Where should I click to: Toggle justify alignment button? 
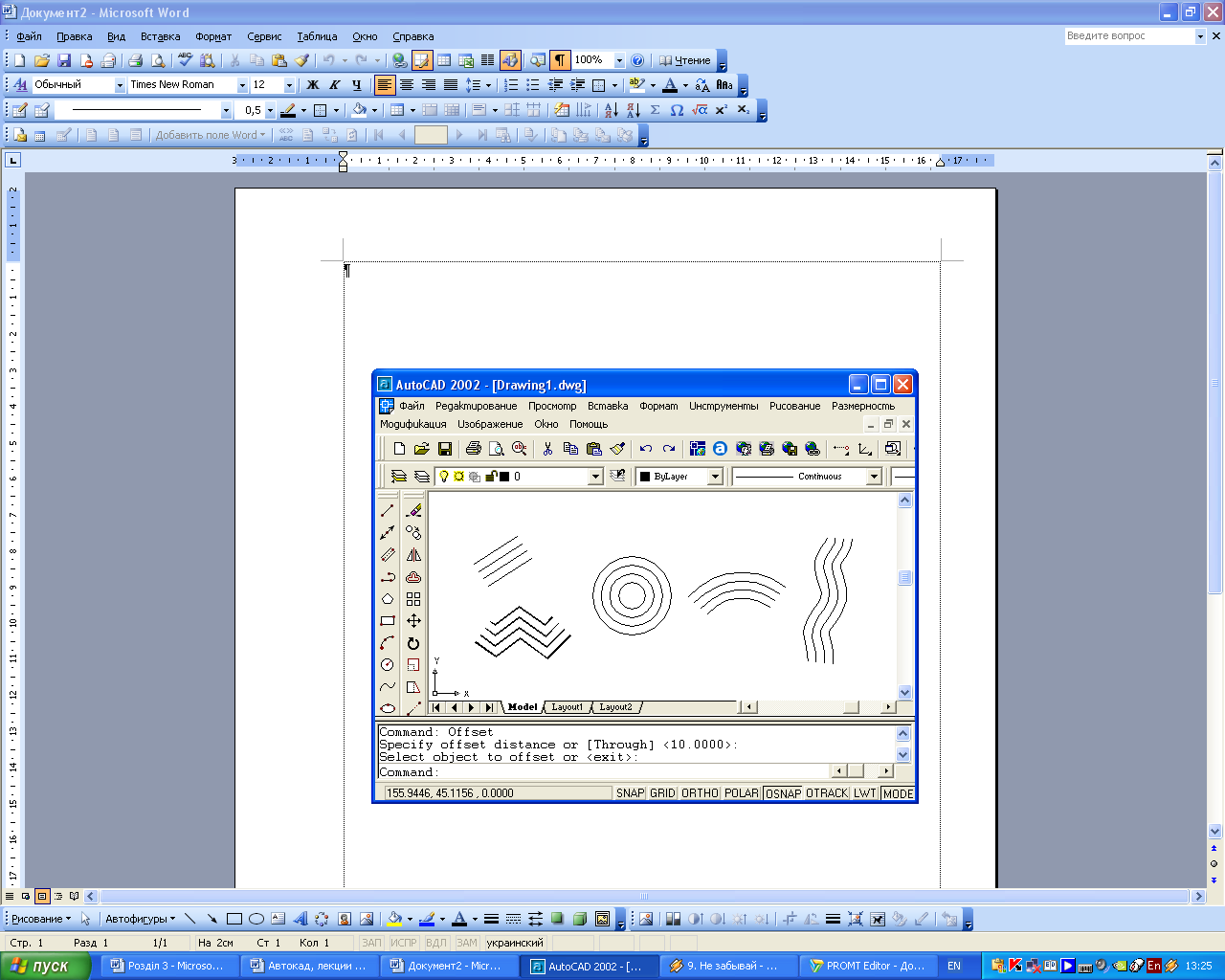coord(450,85)
